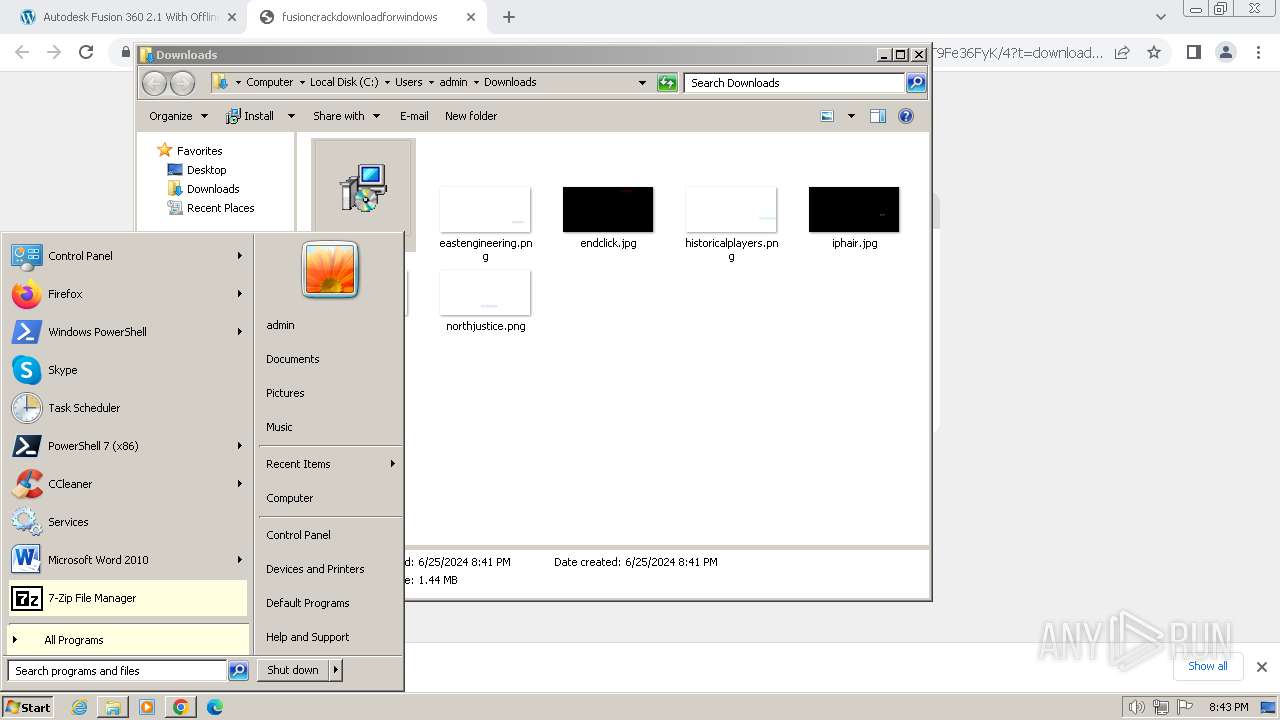Show All Programs list
Screen dimensions: 1280x720
[x=128, y=640]
